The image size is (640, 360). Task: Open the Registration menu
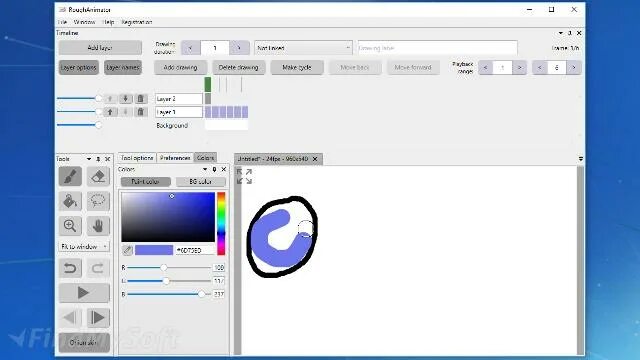137,22
